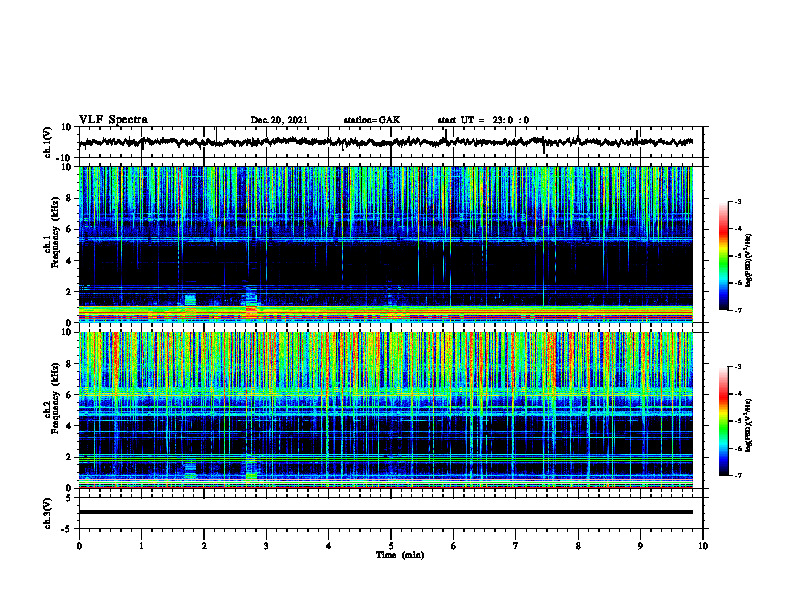Screen dimensions: 792x612
Task: Click the time axis tick label "8"
Action: 578,546
